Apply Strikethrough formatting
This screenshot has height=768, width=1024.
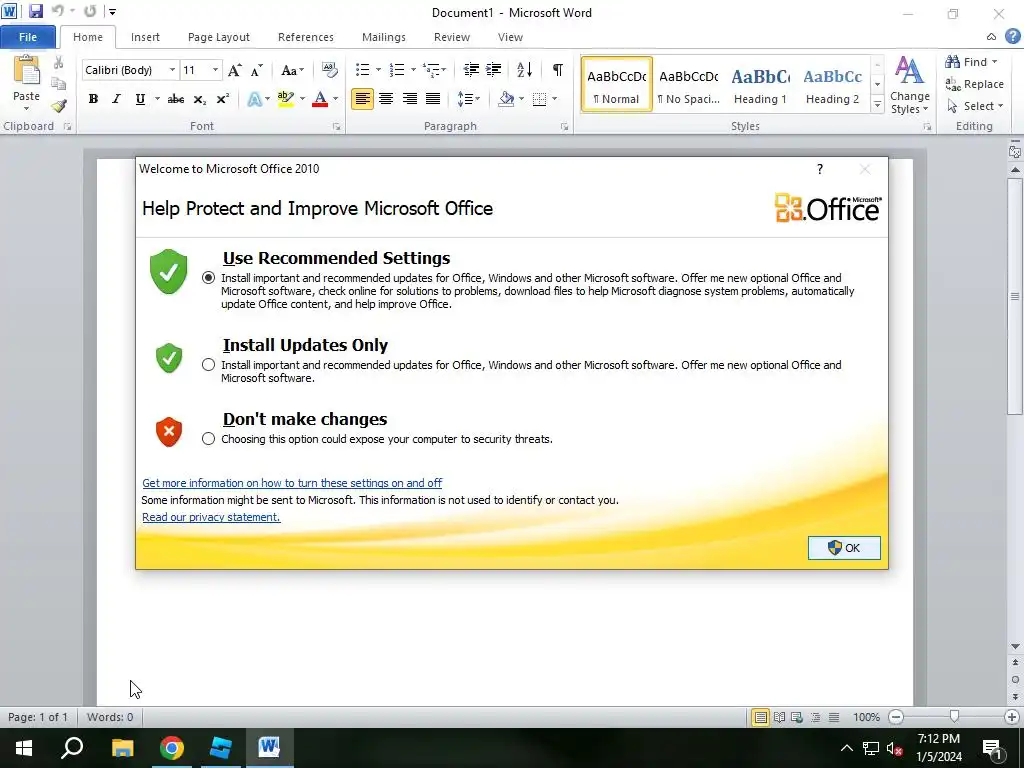176,99
